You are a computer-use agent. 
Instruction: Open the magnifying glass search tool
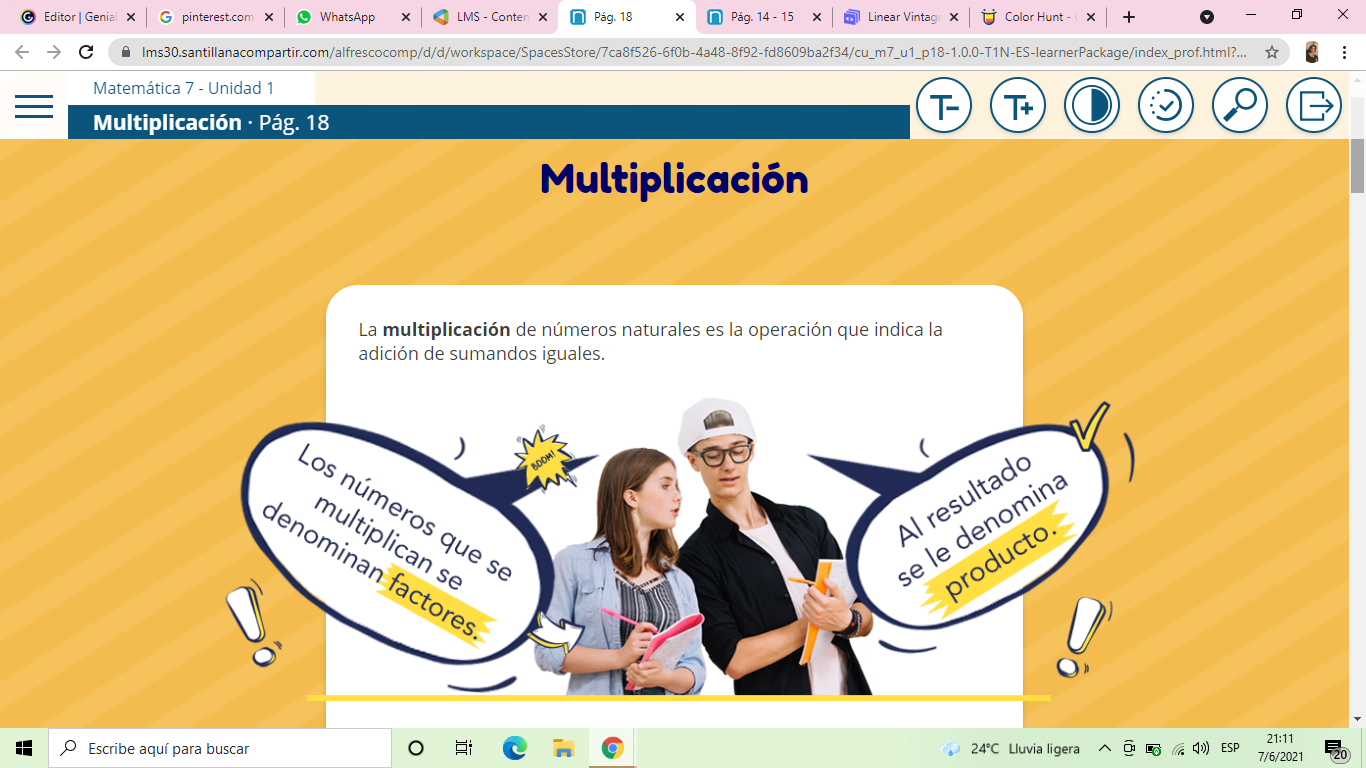(1239, 105)
